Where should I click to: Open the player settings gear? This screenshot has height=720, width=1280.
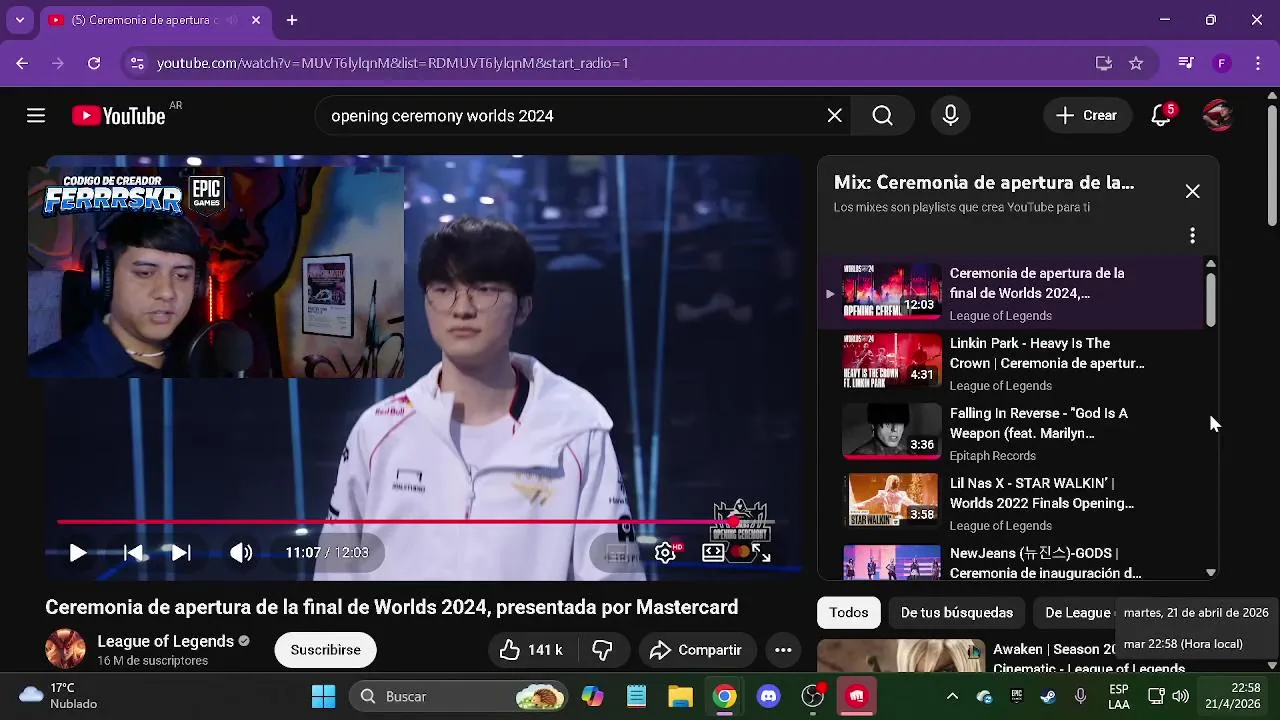click(x=665, y=553)
